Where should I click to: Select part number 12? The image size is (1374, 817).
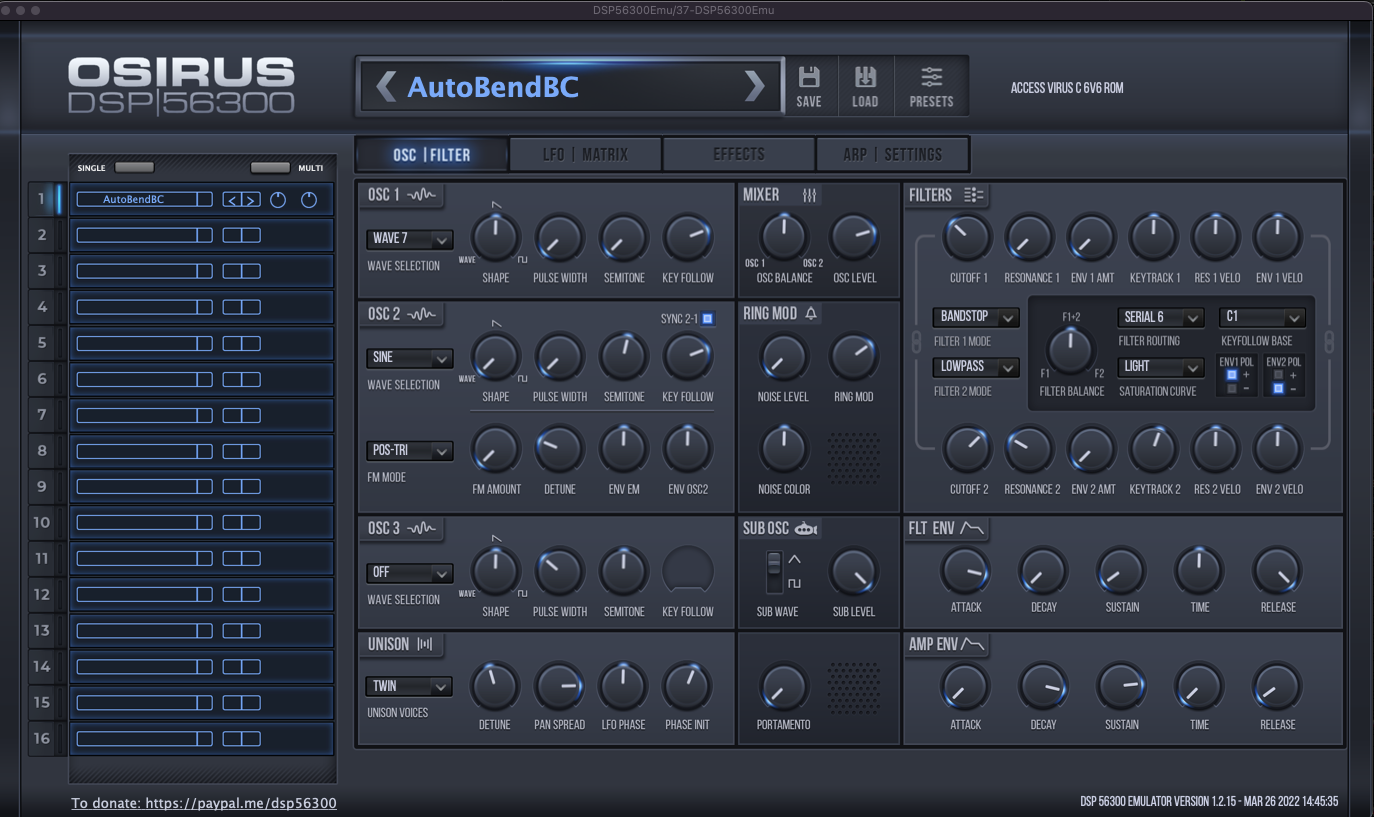pyautogui.click(x=42, y=595)
